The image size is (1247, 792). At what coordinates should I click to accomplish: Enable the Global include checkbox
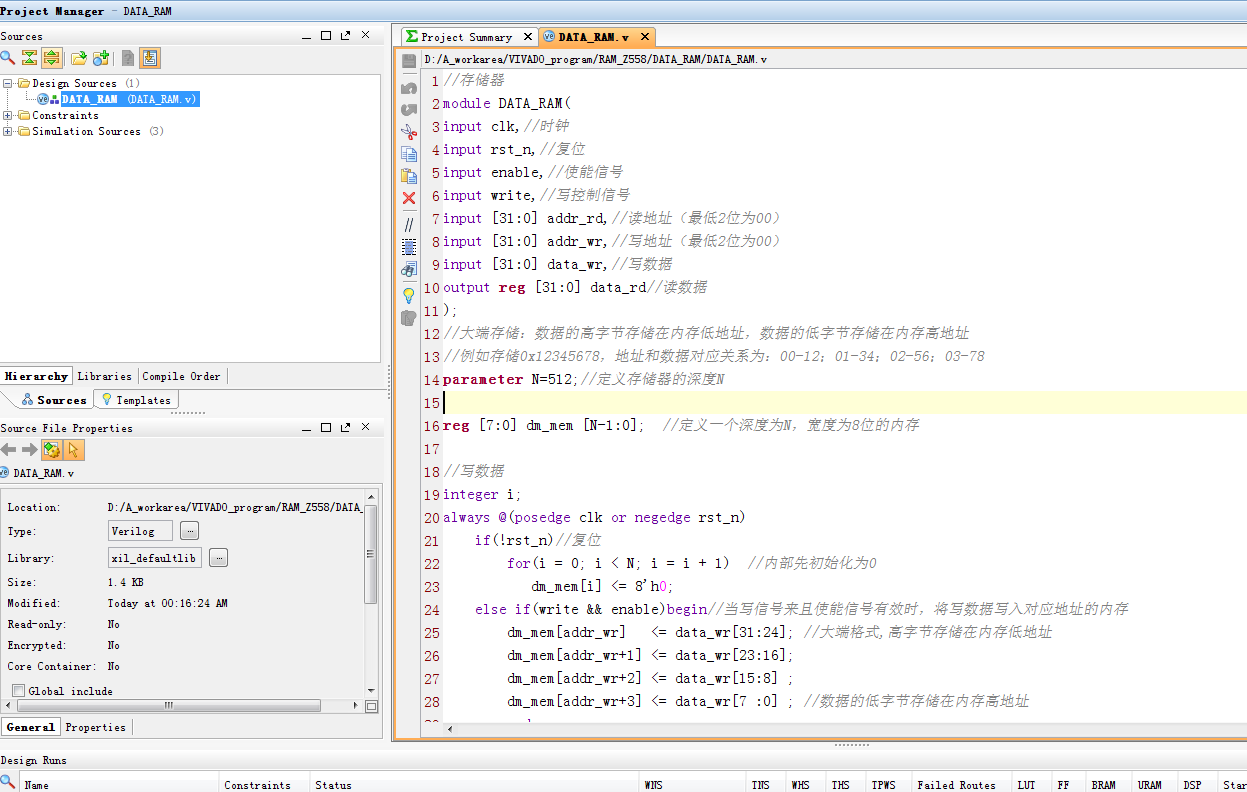click(18, 691)
